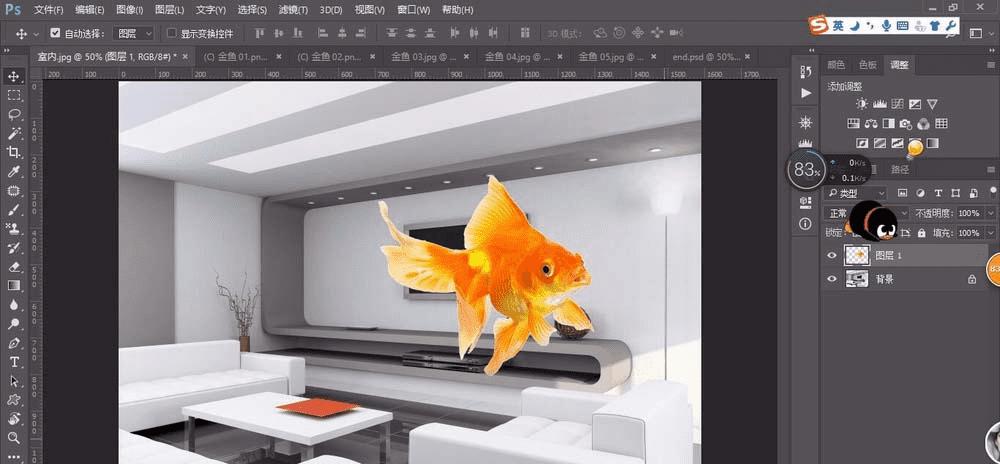This screenshot has width=1000, height=464.
Task: Select the Rectangular Marquee tool
Action: tap(14, 95)
